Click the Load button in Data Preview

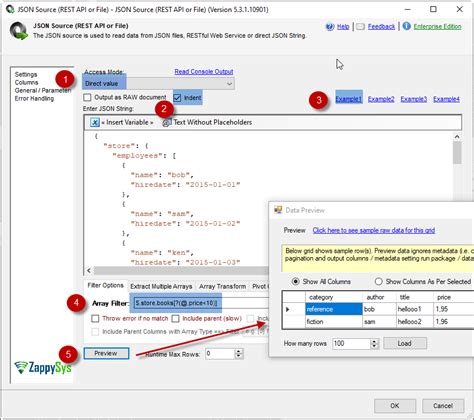(x=405, y=343)
